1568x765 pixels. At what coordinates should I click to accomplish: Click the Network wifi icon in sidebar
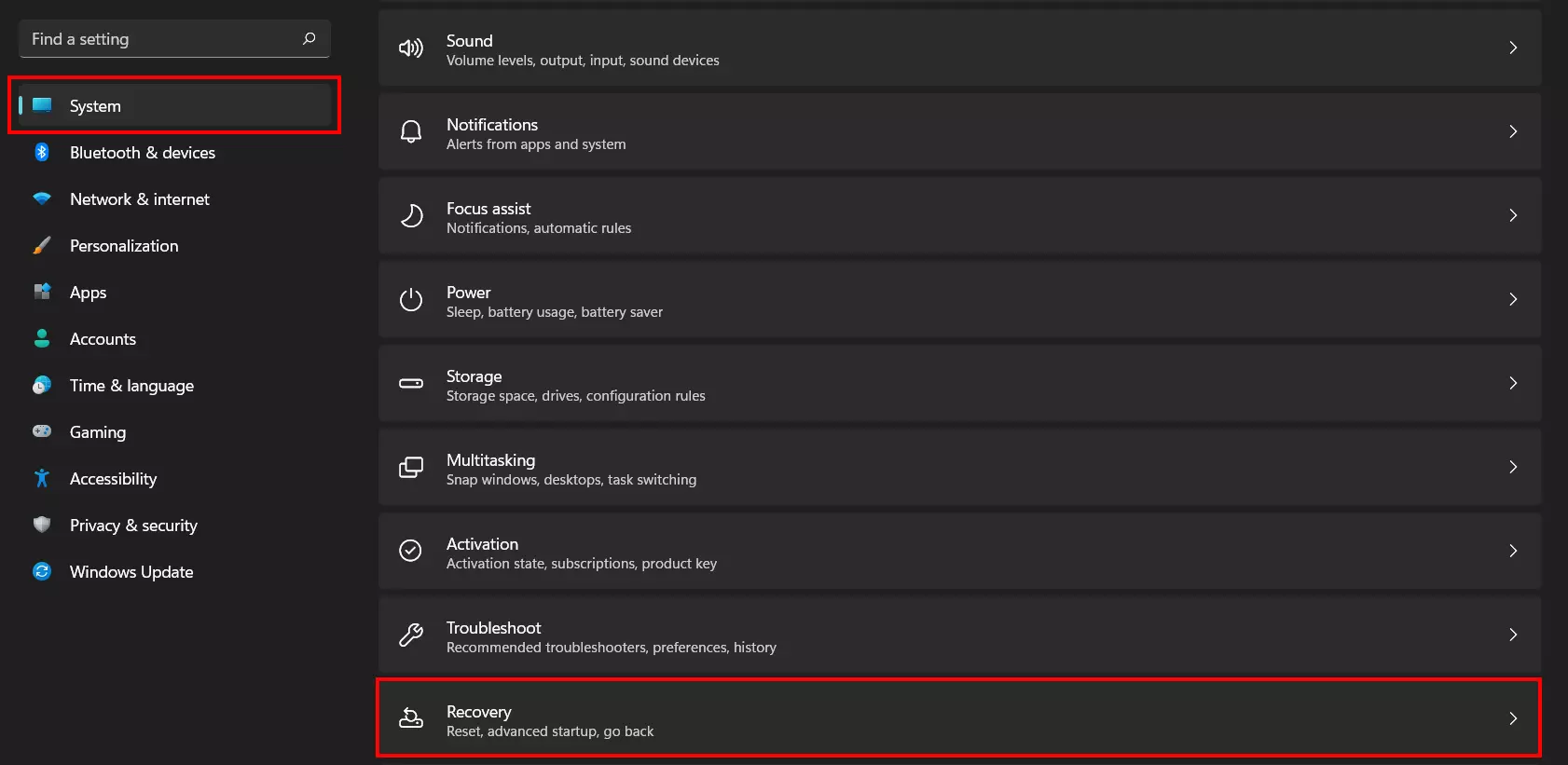coord(42,198)
